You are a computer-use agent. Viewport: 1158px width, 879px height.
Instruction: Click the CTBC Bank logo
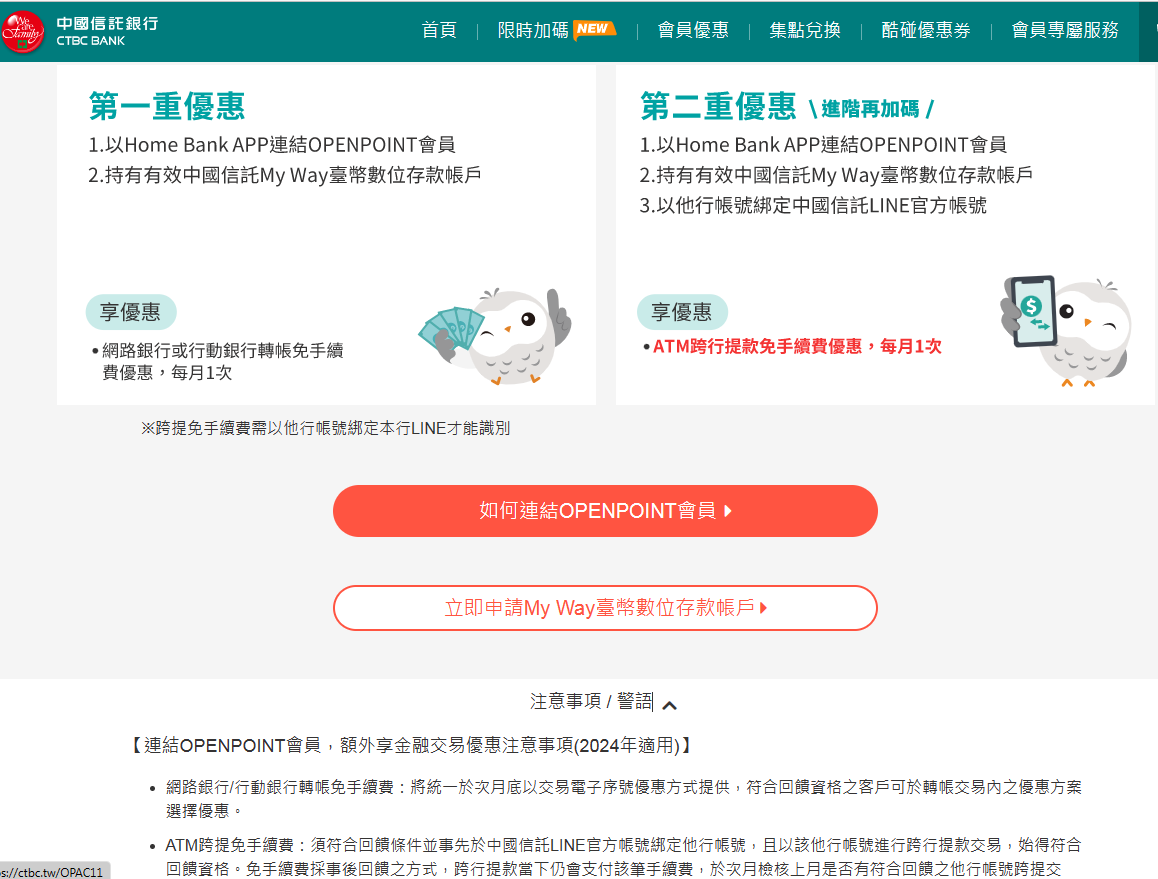[80, 31]
